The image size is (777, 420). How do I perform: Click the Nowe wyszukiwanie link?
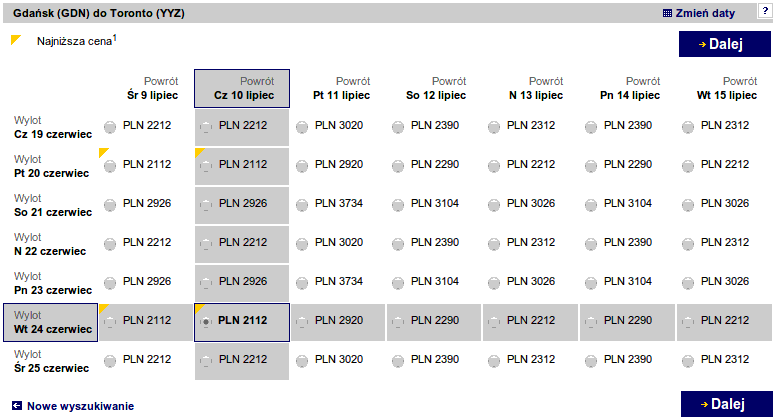[x=80, y=406]
